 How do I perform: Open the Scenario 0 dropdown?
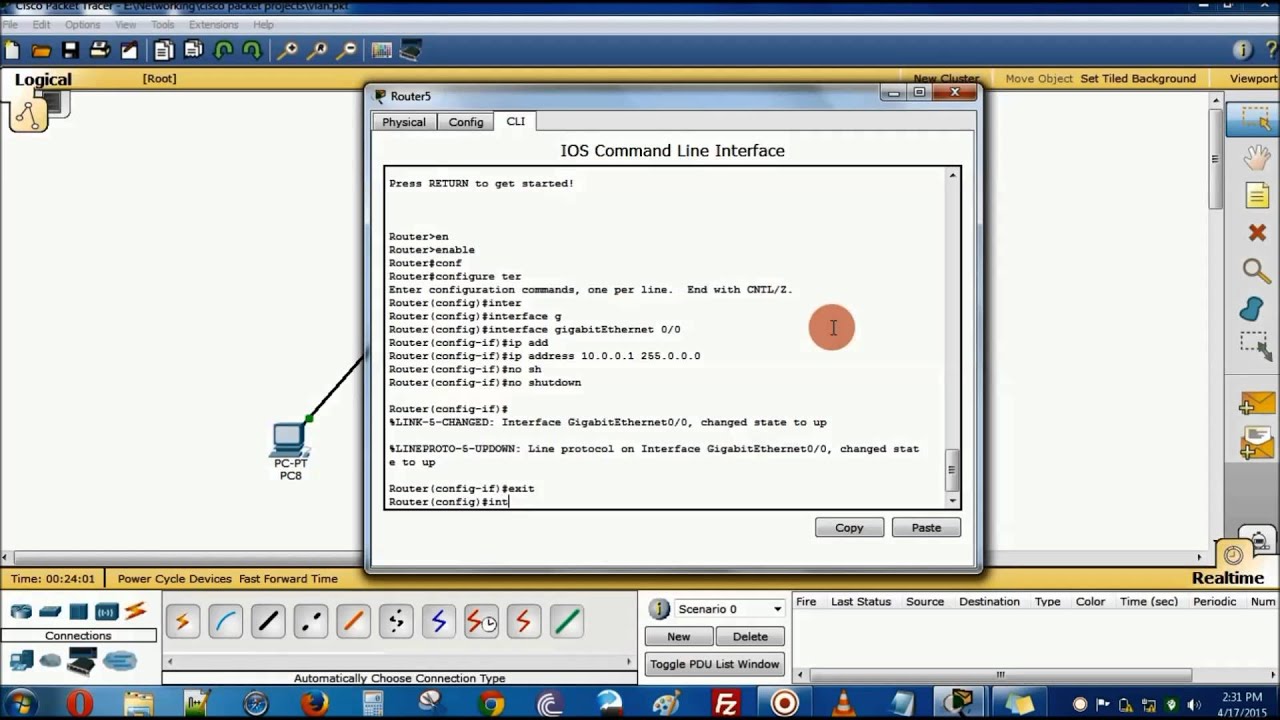[x=730, y=609]
